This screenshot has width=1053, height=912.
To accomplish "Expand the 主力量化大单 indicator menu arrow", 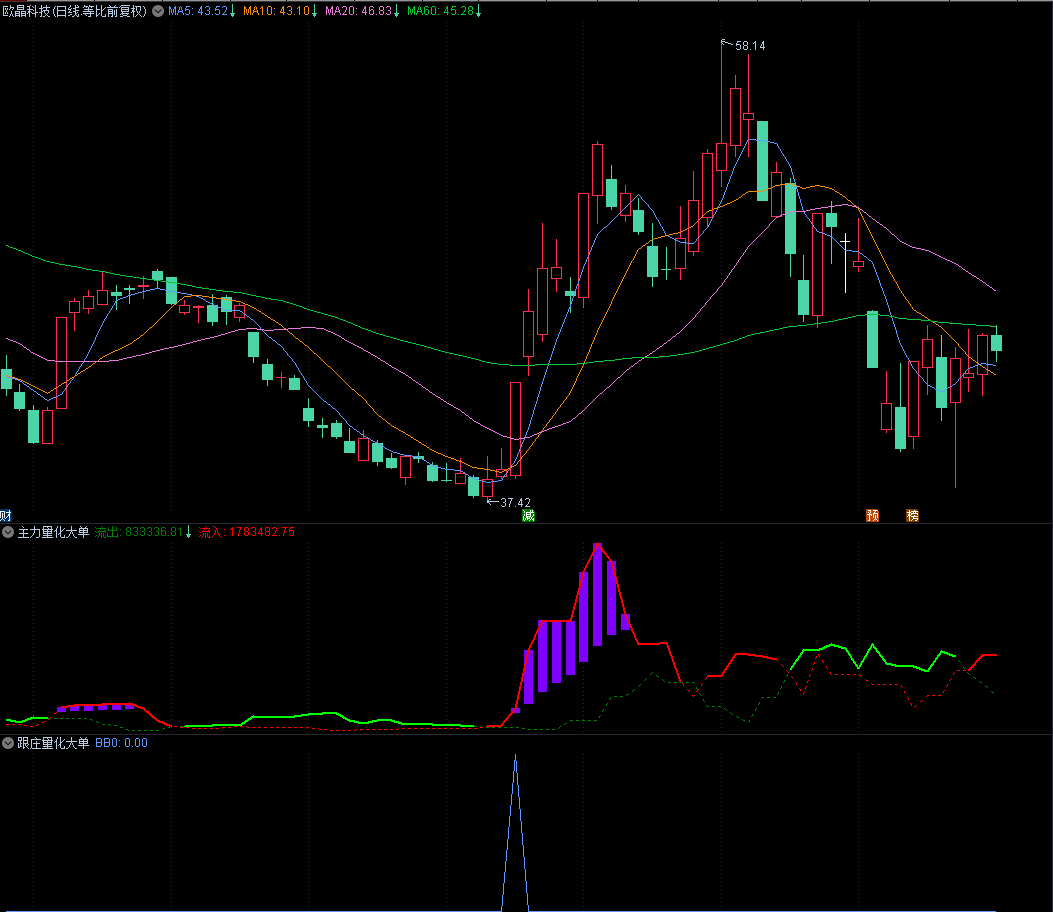I will click(9, 533).
